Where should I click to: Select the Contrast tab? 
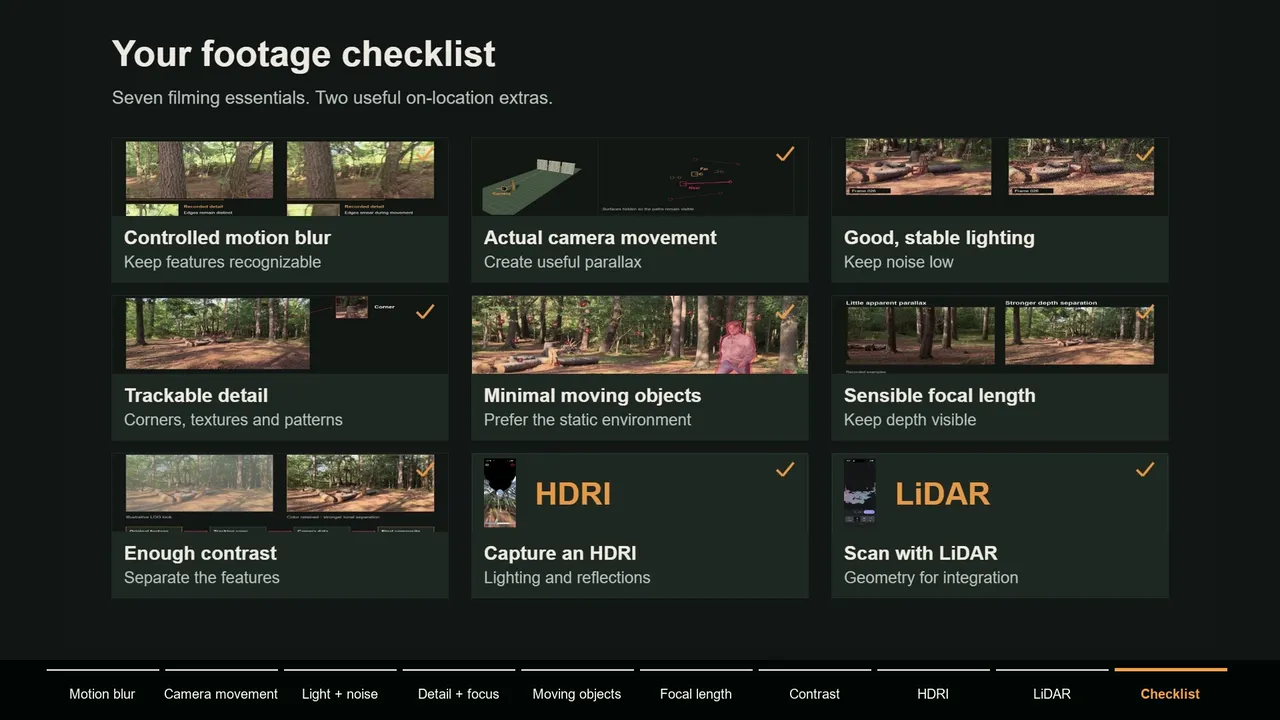tap(814, 693)
